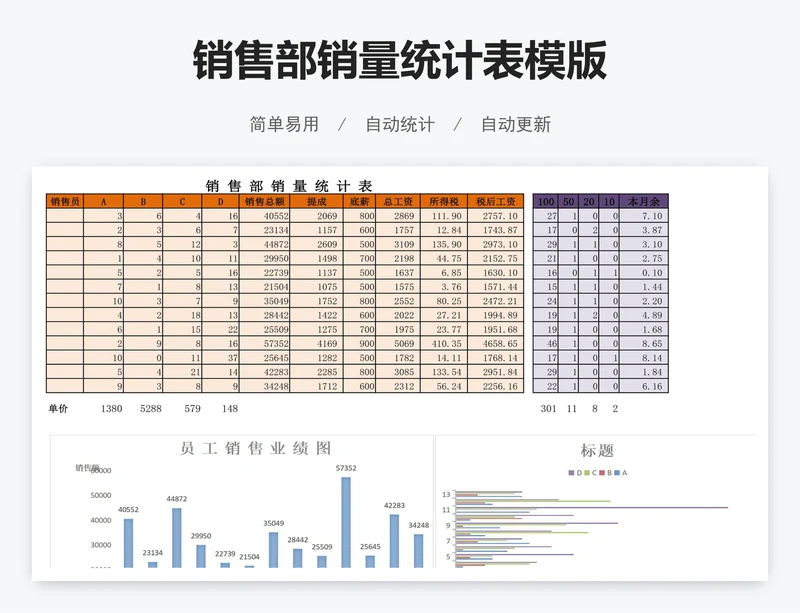The image size is (800, 613).
Task: Click the 50000 axis label in bar chart
Action: point(101,495)
